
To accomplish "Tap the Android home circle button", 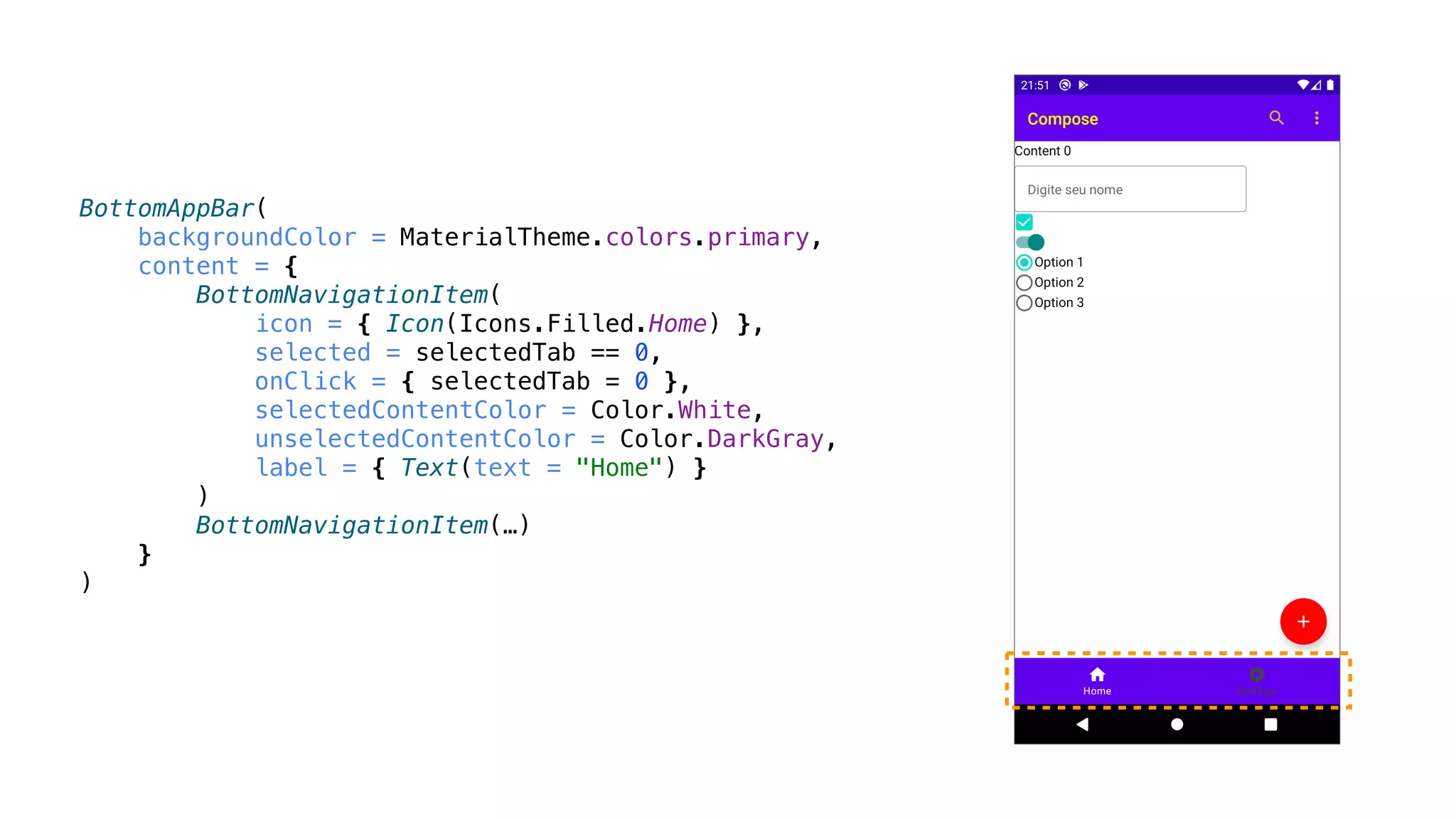I will (x=1177, y=724).
